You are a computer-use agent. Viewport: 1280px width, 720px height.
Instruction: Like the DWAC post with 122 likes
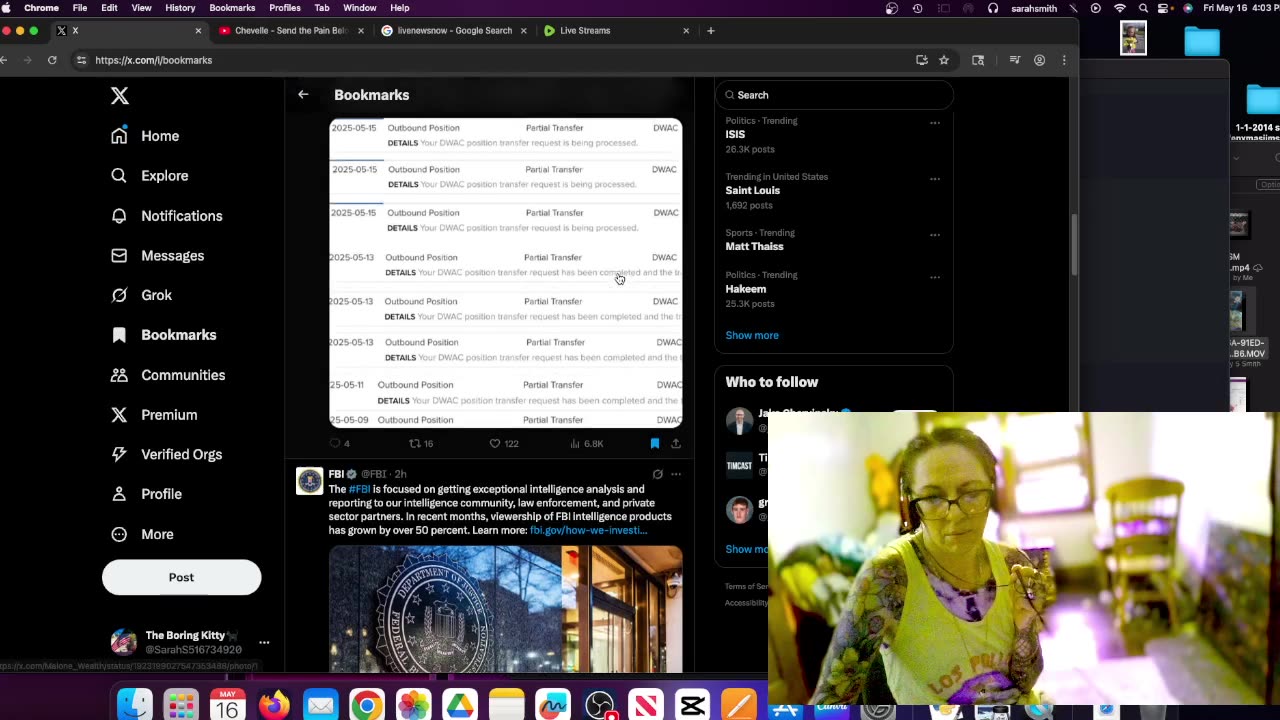504,443
